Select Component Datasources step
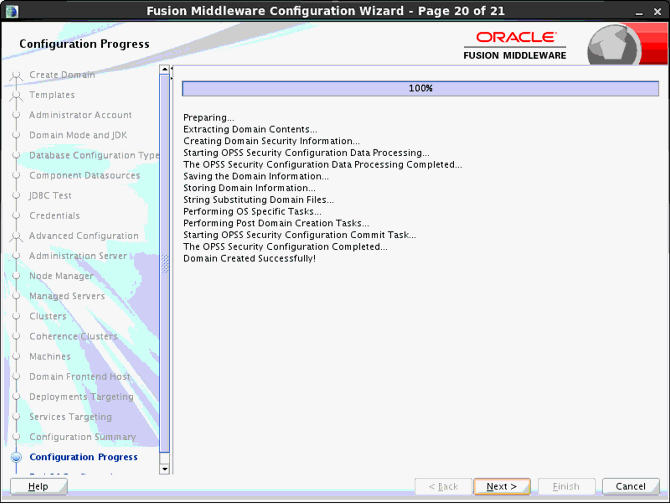This screenshot has width=670, height=504. (x=85, y=175)
